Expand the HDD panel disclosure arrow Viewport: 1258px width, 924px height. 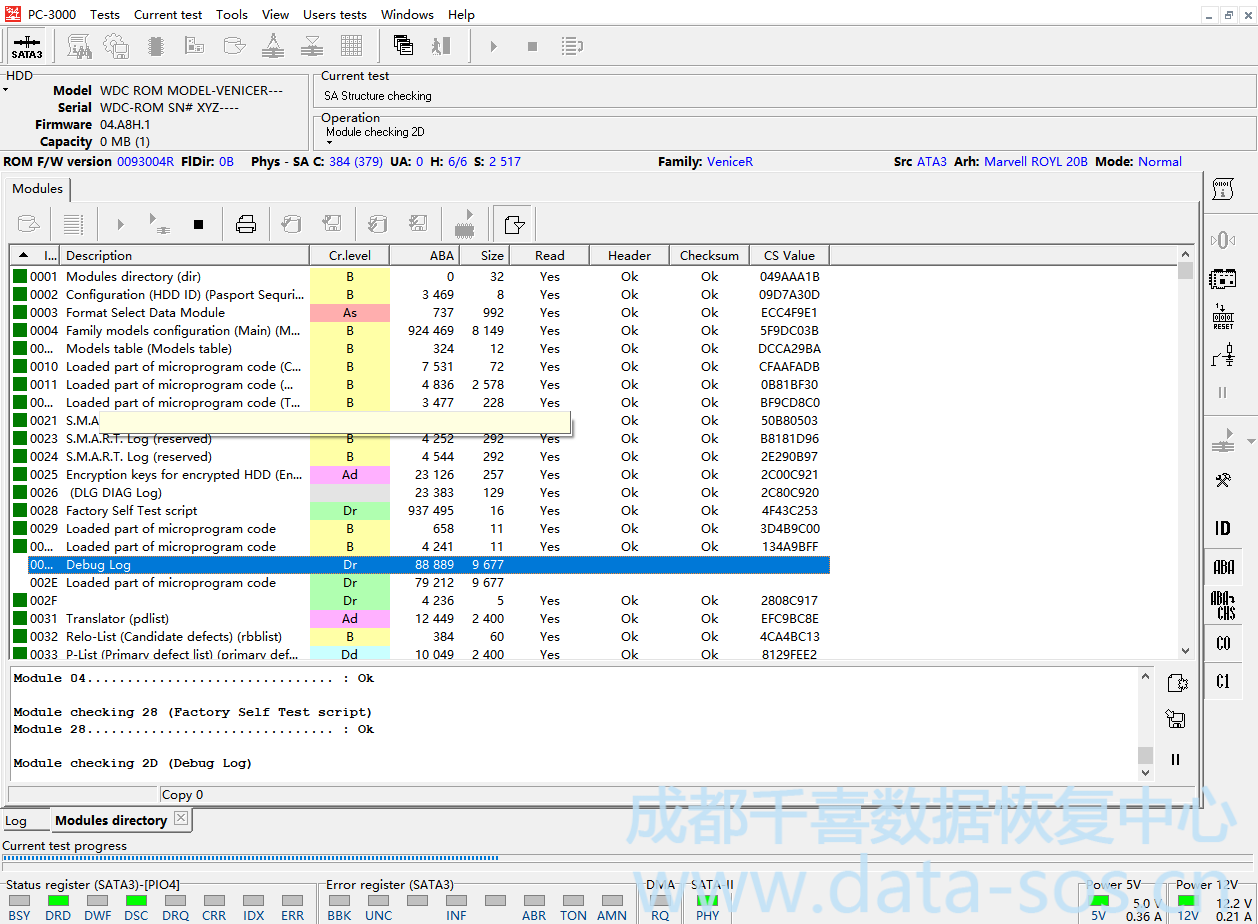click(5, 90)
